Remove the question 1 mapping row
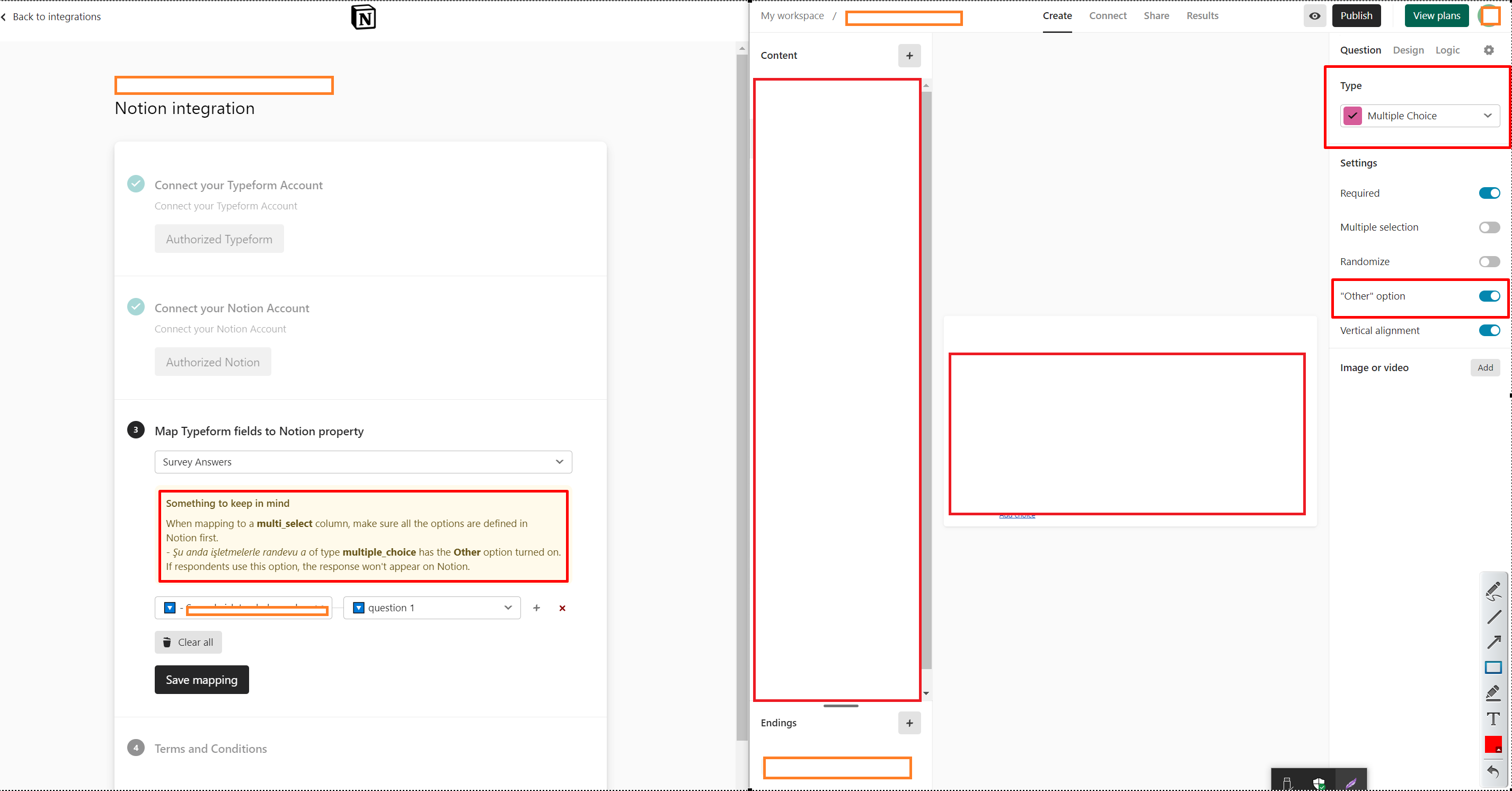The image size is (1512, 791). click(562, 608)
